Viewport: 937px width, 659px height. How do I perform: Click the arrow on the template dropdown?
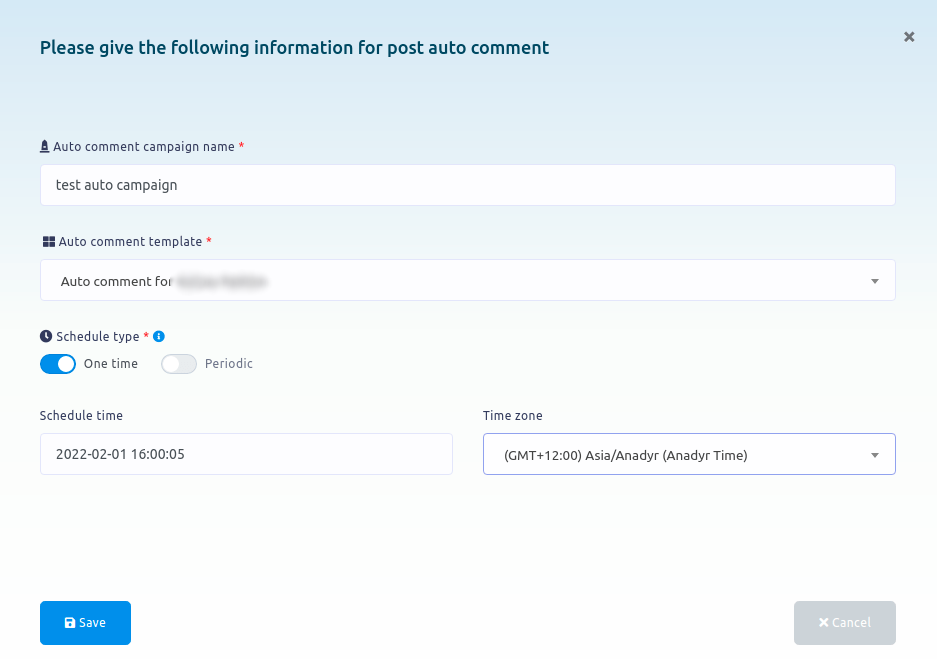(x=875, y=281)
